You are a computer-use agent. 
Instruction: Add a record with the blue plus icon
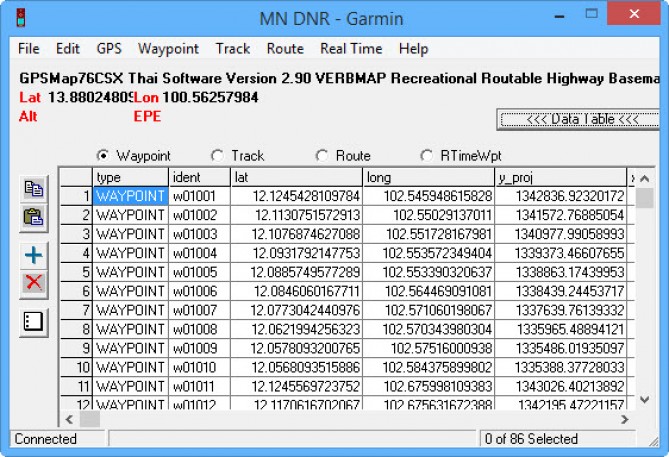(34, 255)
